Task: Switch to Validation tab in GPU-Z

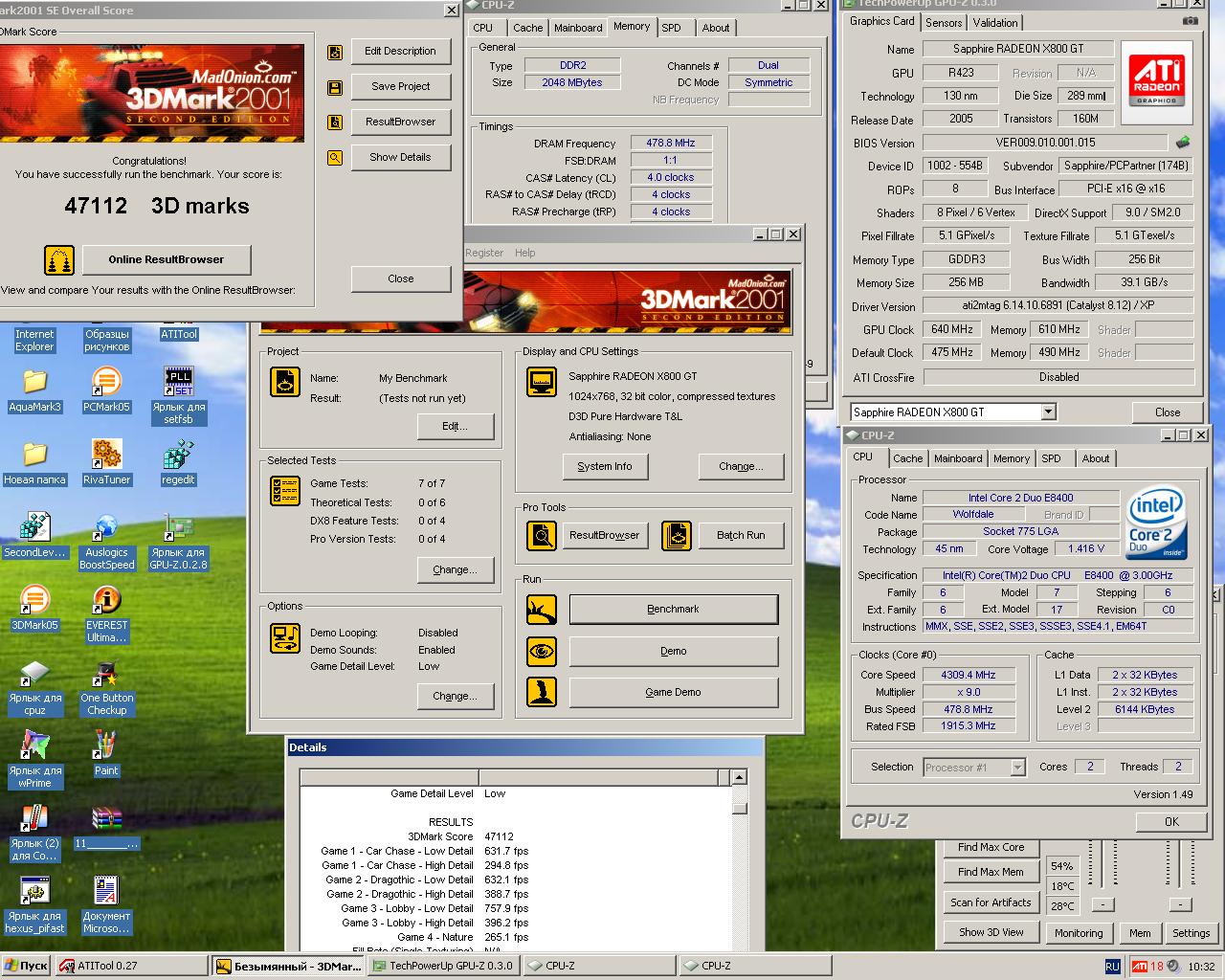Action: tap(995, 23)
